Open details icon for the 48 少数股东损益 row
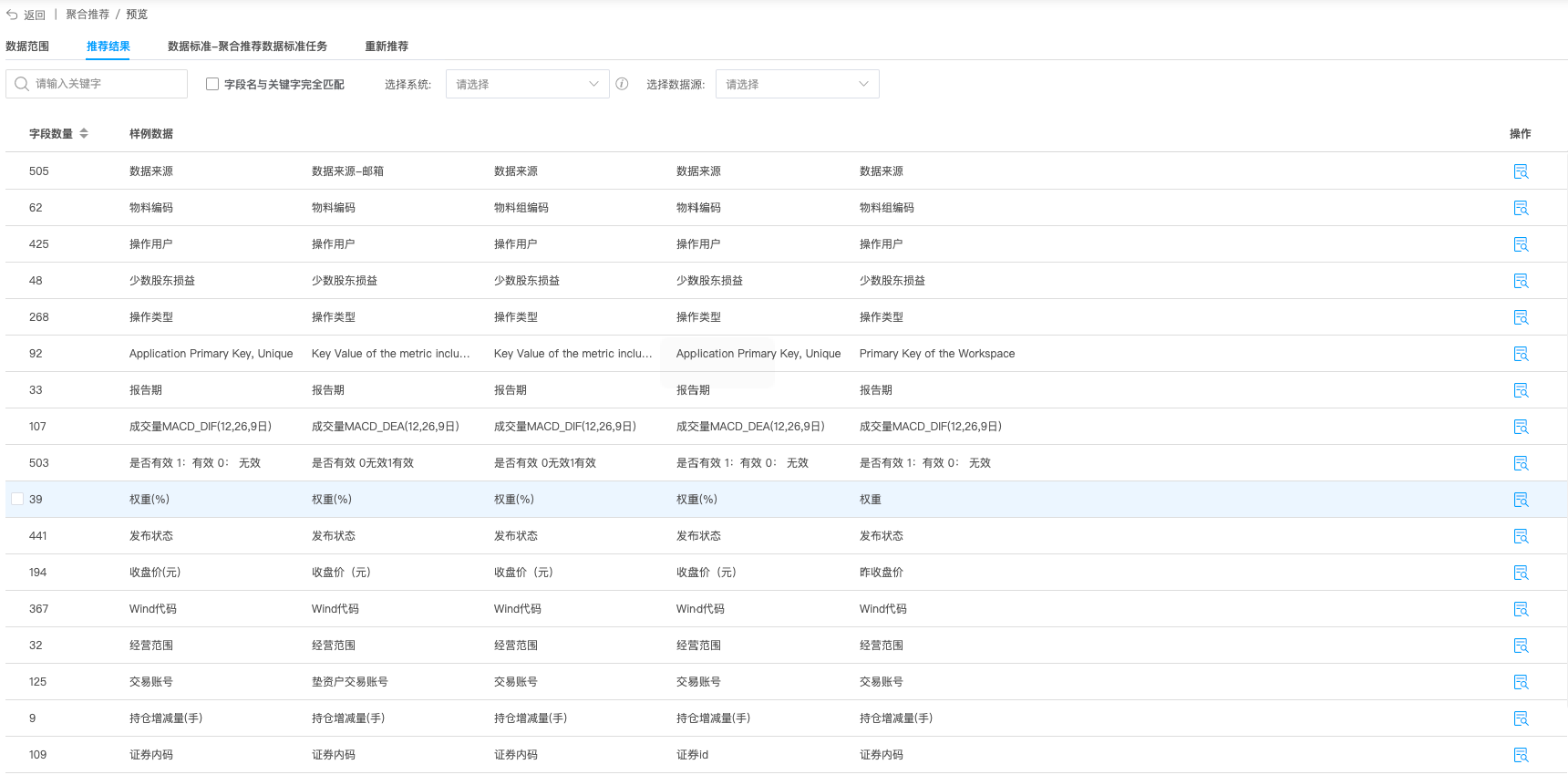This screenshot has width=1568, height=775. pyautogui.click(x=1521, y=281)
